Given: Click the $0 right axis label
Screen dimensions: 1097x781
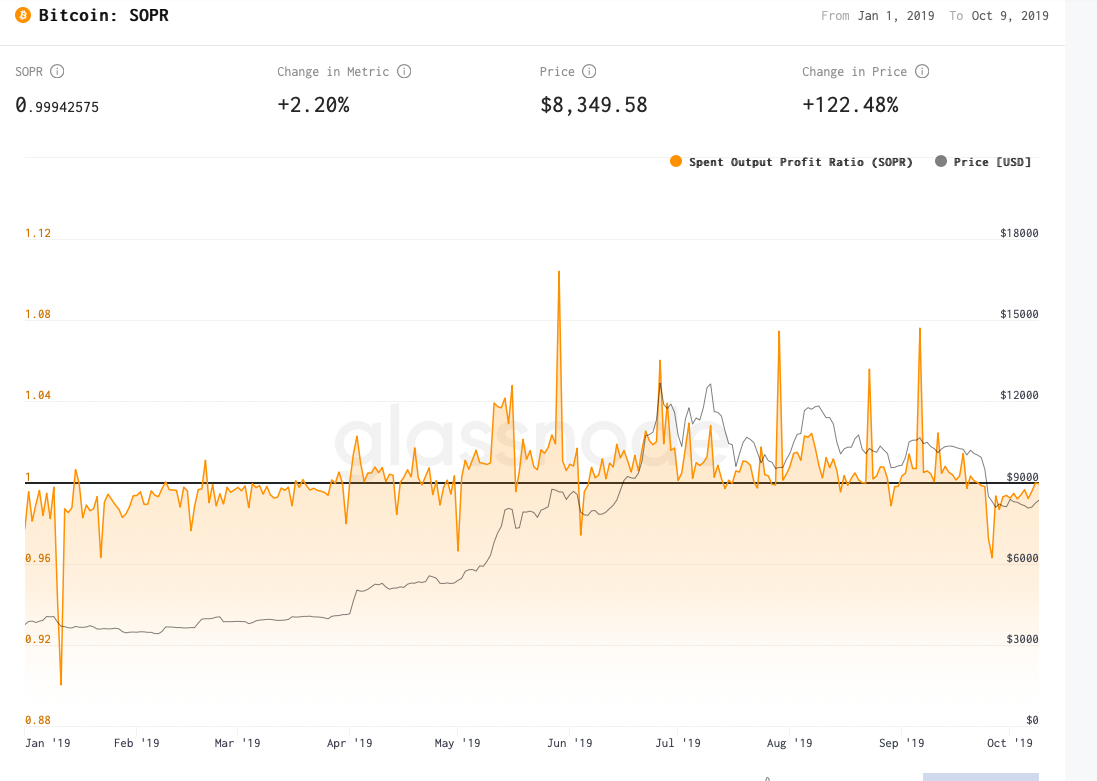Looking at the screenshot, I should 1032,720.
